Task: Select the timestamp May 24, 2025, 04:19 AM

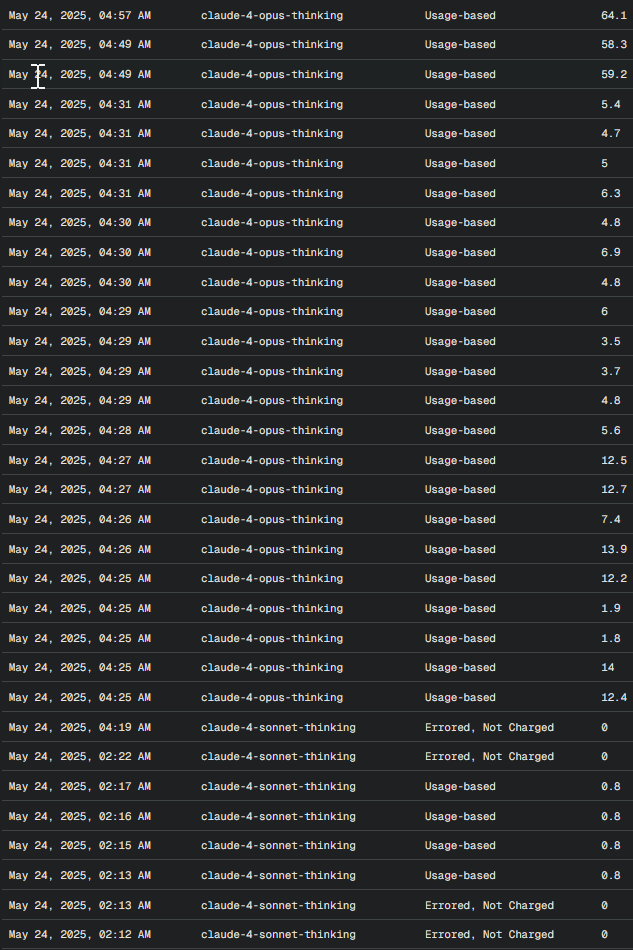Action: [79, 727]
